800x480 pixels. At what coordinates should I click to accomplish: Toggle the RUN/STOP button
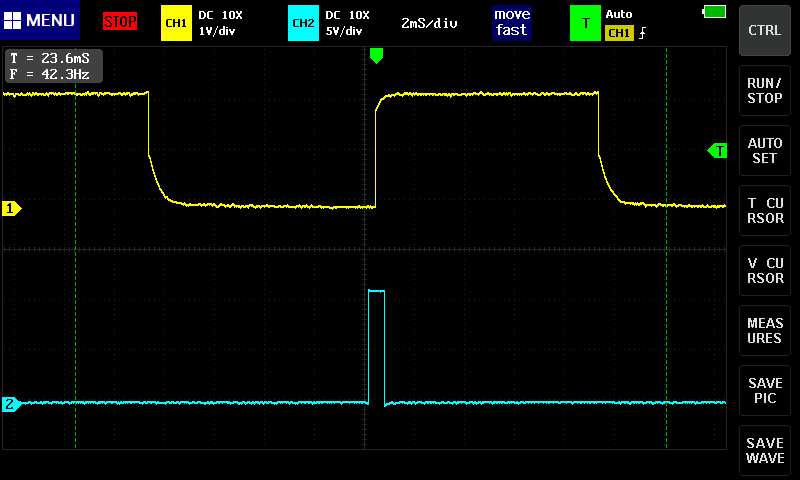click(765, 91)
